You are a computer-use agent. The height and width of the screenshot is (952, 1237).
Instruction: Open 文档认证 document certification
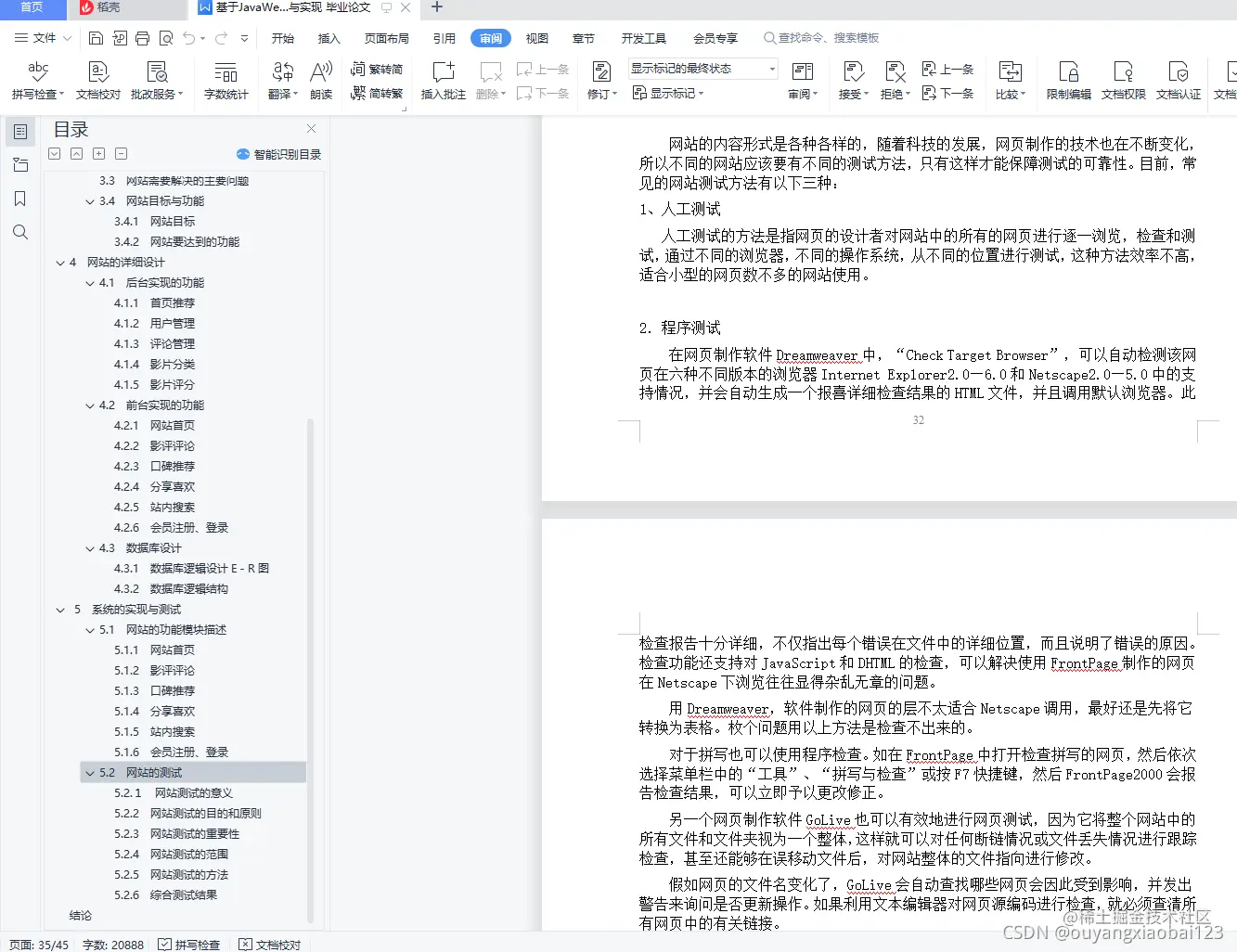click(1179, 80)
